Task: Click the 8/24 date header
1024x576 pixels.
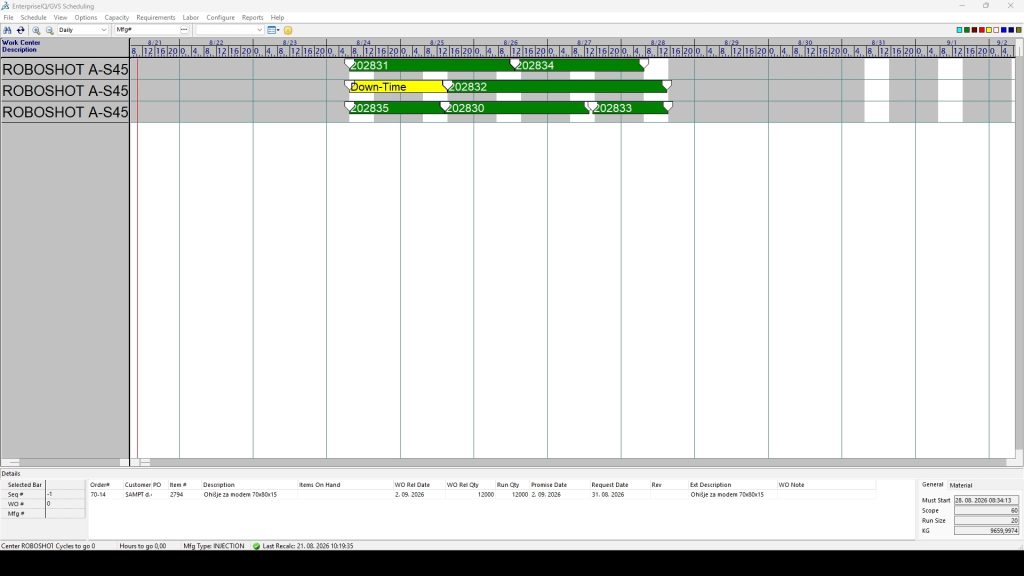Action: [x=363, y=42]
